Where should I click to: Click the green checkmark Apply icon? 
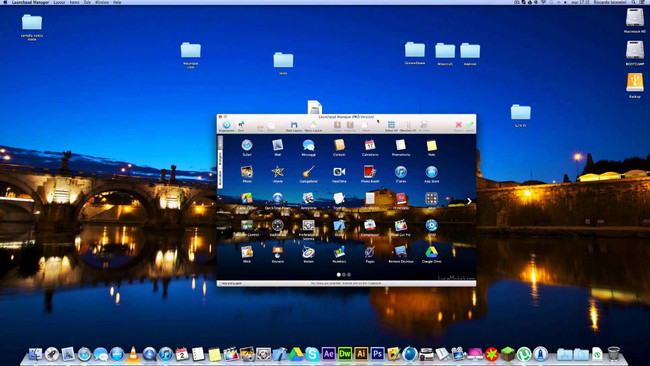coord(470,125)
